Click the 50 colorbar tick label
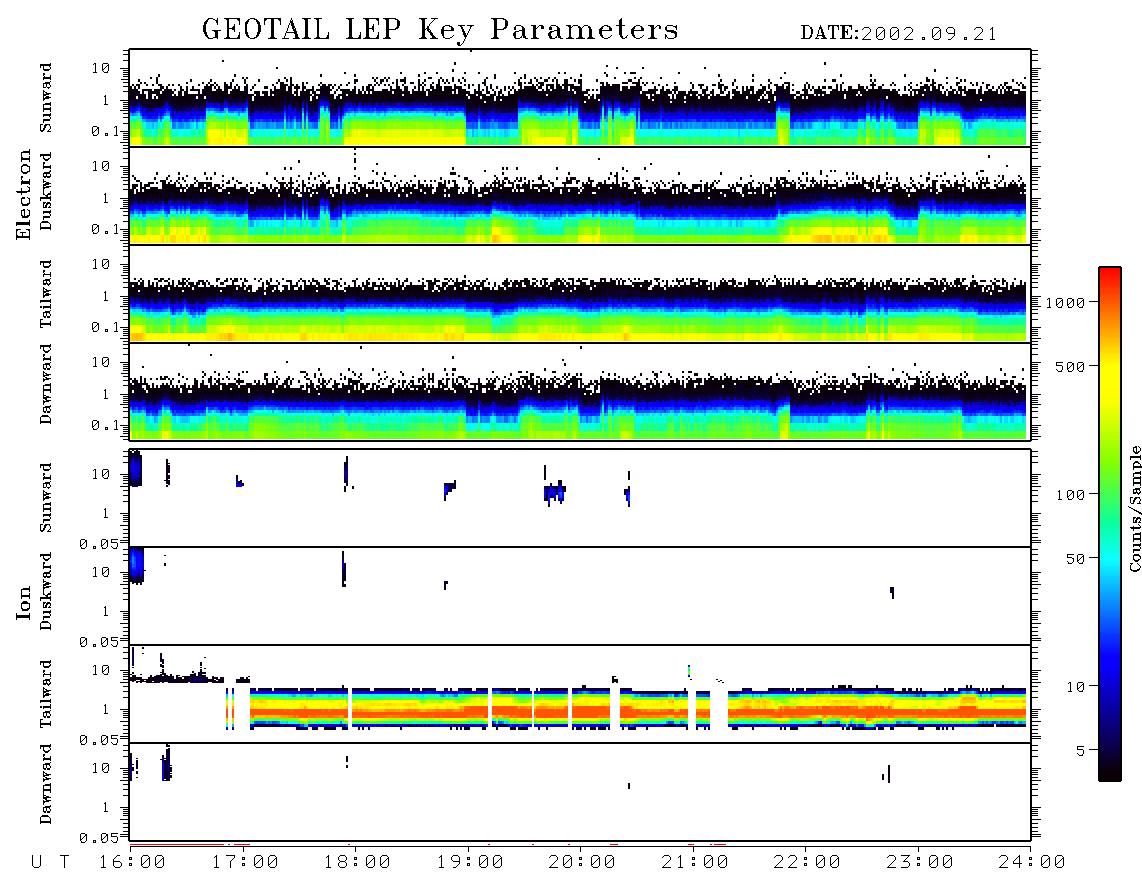This screenshot has width=1142, height=880. [1075, 559]
